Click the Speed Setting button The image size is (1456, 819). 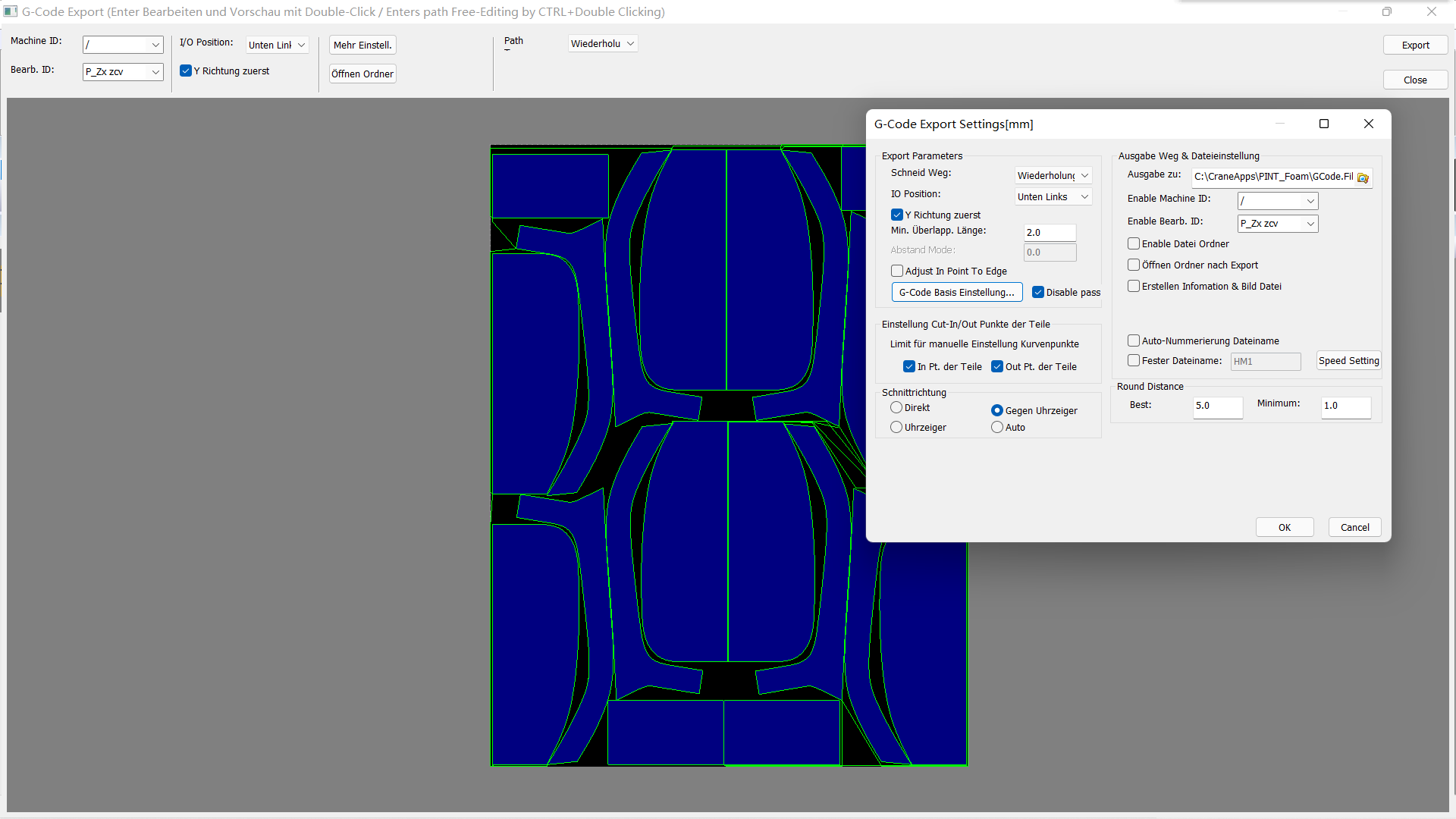point(1348,360)
